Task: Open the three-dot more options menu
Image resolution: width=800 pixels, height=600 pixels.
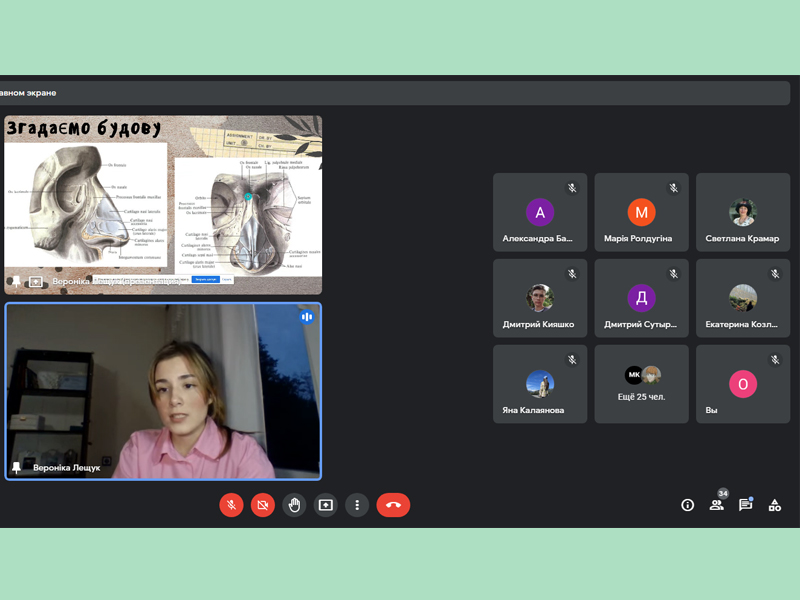Action: (357, 505)
